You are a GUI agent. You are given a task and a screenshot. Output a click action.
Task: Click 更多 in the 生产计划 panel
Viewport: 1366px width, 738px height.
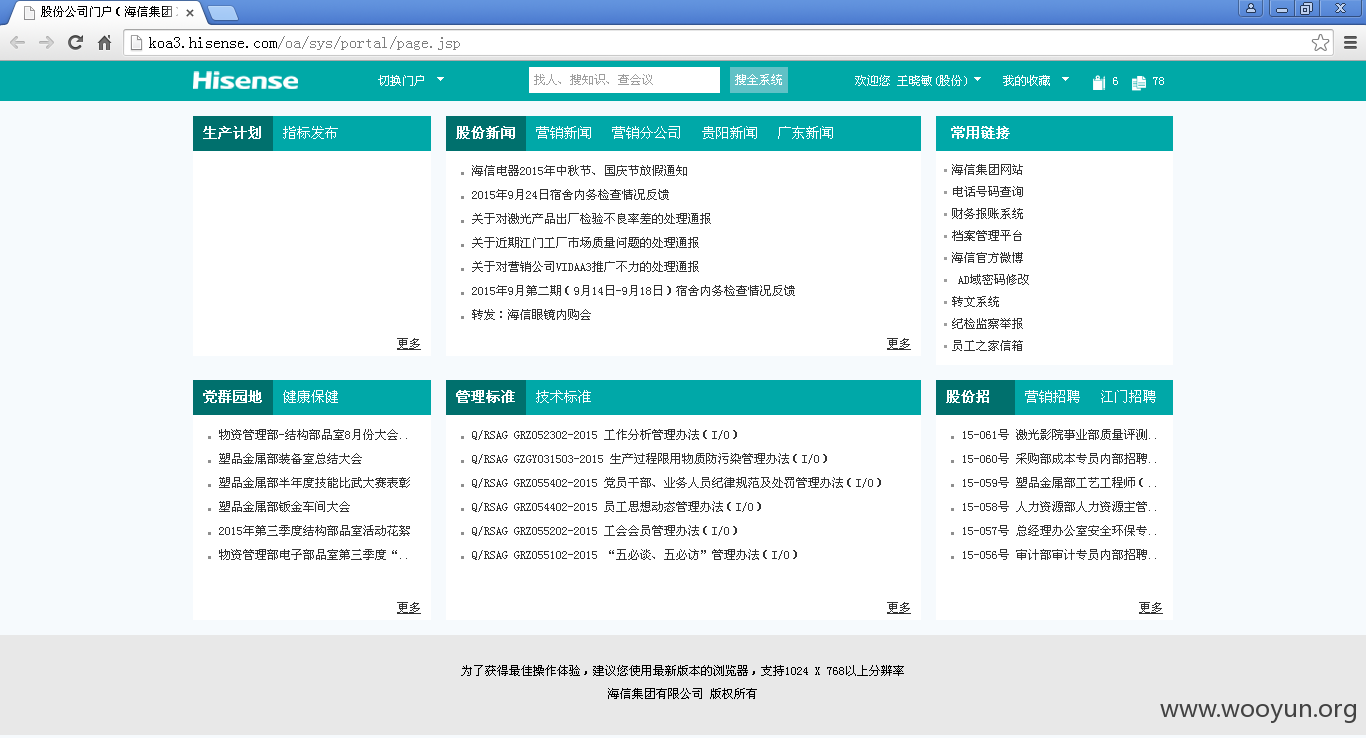[409, 344]
